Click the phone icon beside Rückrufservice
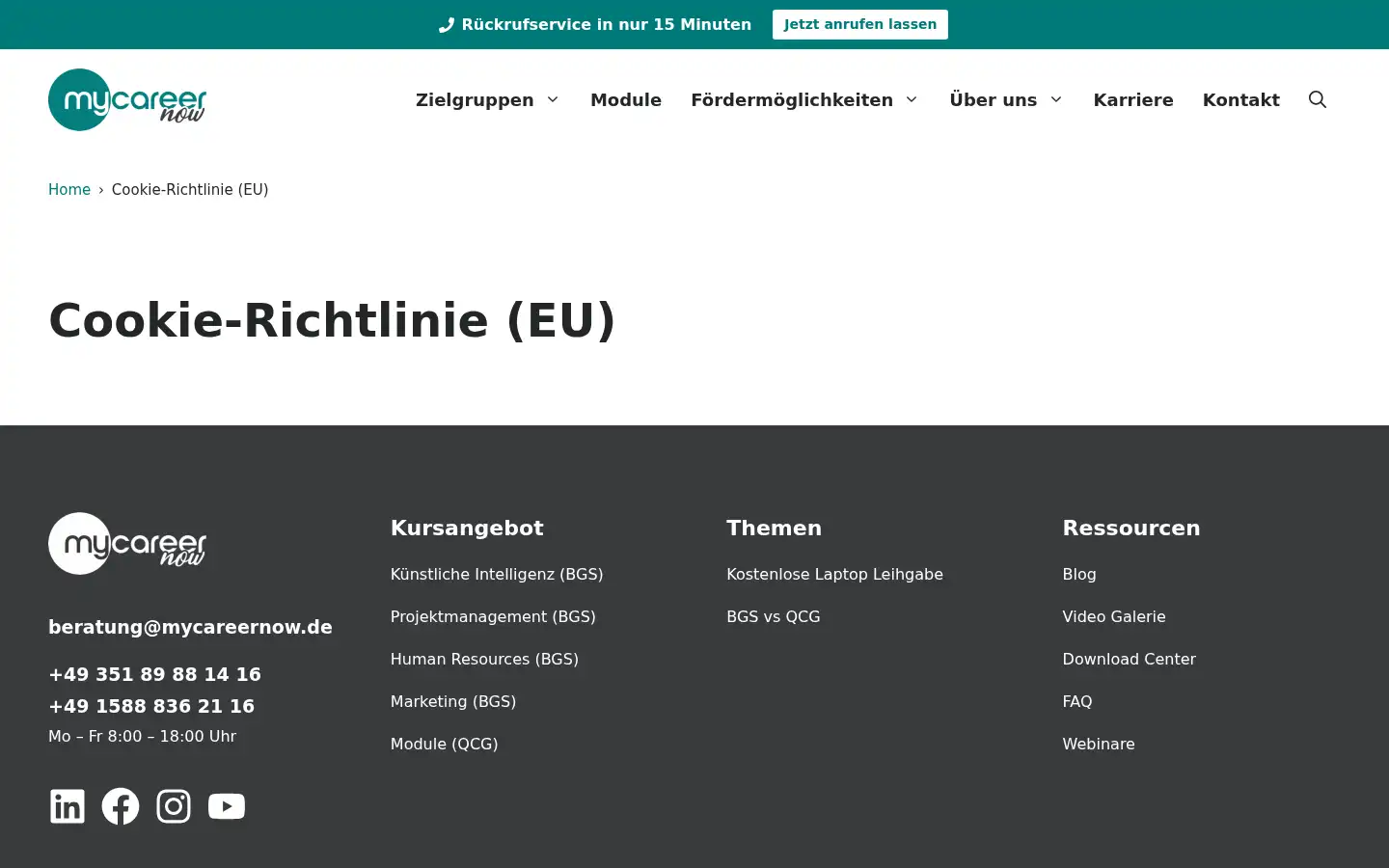Image resolution: width=1389 pixels, height=868 pixels. [447, 25]
